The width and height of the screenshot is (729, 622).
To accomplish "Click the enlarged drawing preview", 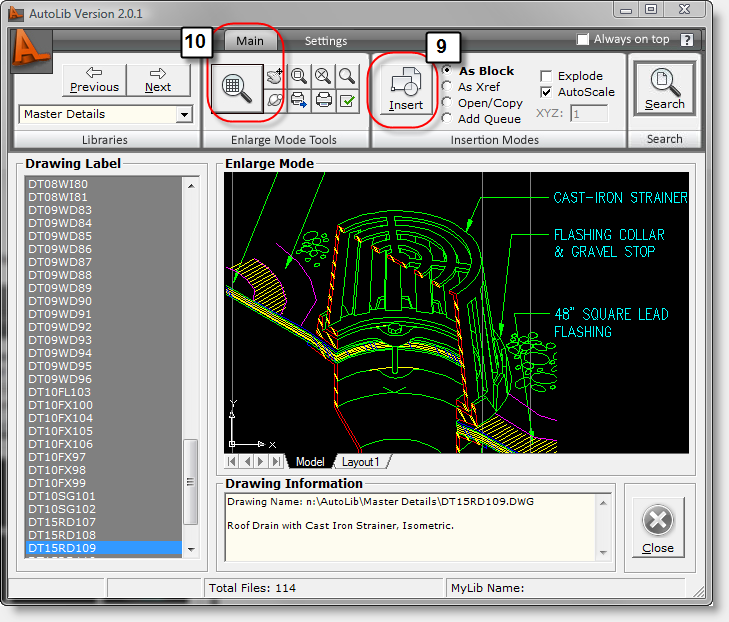I will [456, 312].
